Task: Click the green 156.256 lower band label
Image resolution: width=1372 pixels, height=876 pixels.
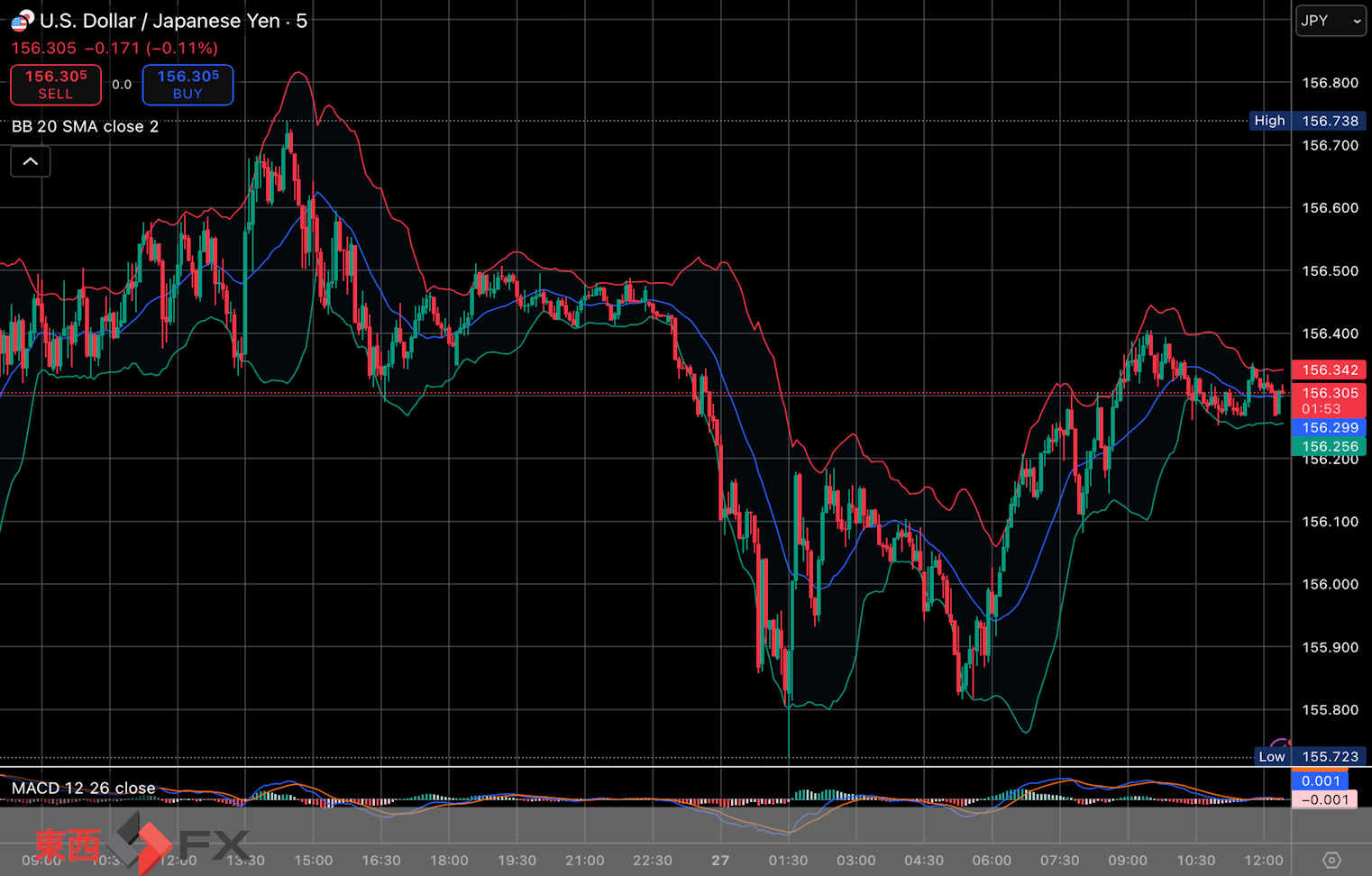Action: click(1329, 446)
